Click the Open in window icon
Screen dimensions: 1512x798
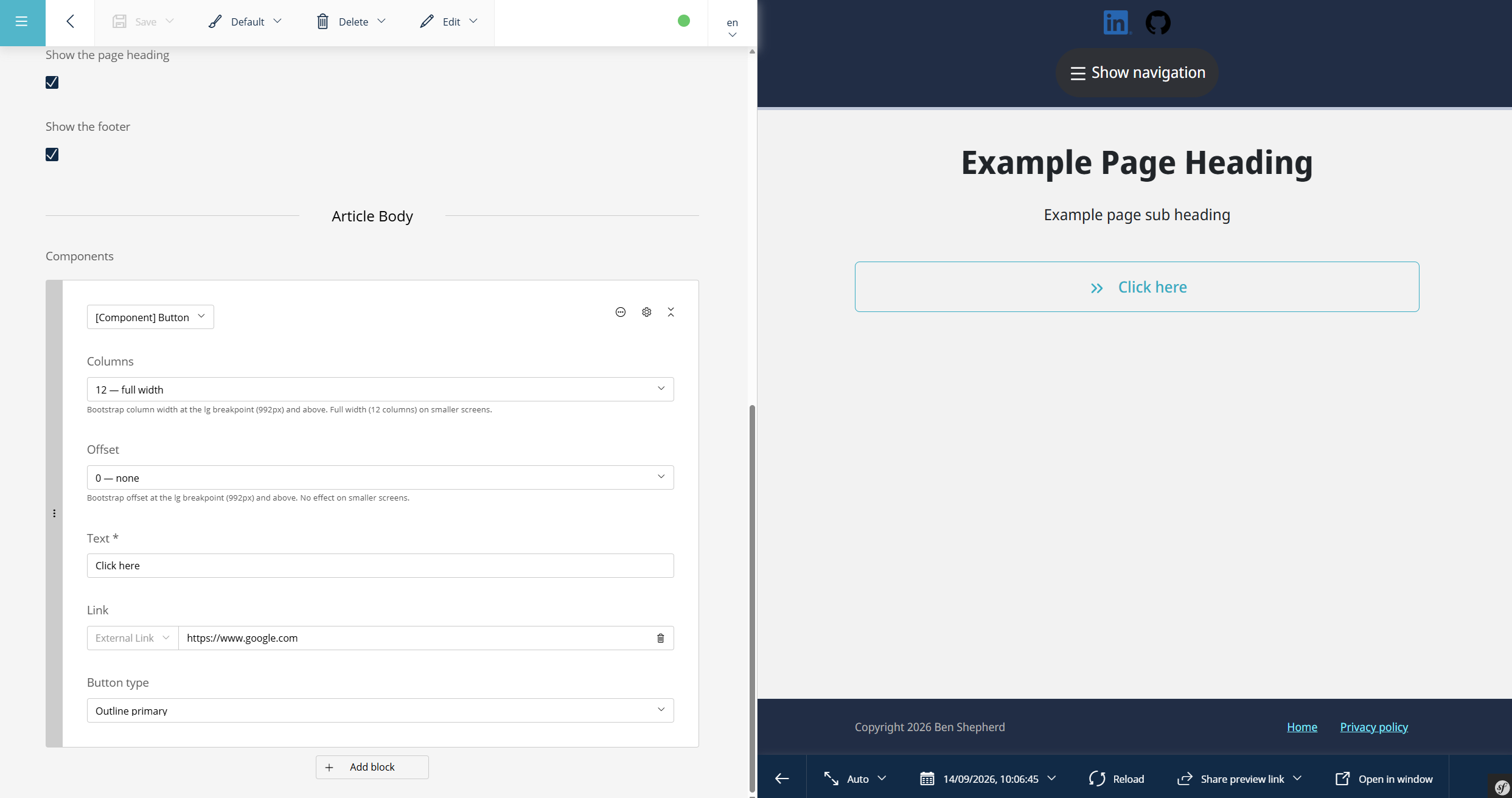[x=1342, y=779]
